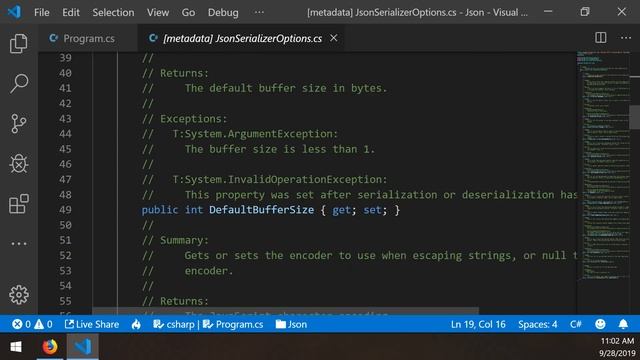Select the csharp project in status bar
This screenshot has width=640, height=360.
174,324
